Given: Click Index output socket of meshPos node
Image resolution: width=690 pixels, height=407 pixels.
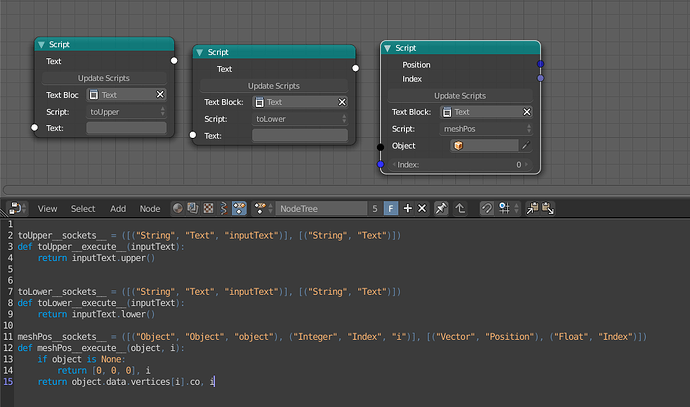Looking at the screenshot, I should pyautogui.click(x=540, y=78).
